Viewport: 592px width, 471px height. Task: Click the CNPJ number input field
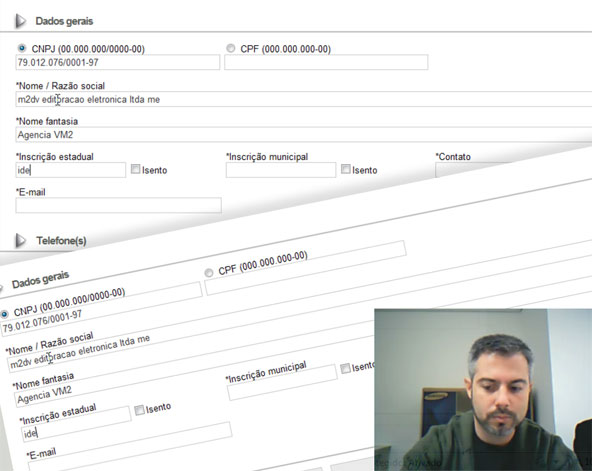(117, 62)
